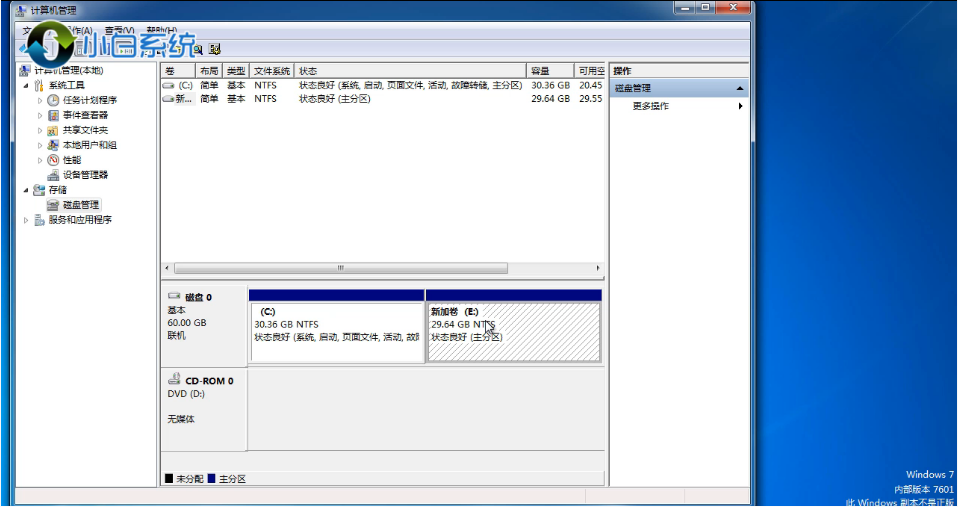The width and height of the screenshot is (958, 507).
Task: Select the 新加卷 (E:) partition block
Action: [514, 332]
